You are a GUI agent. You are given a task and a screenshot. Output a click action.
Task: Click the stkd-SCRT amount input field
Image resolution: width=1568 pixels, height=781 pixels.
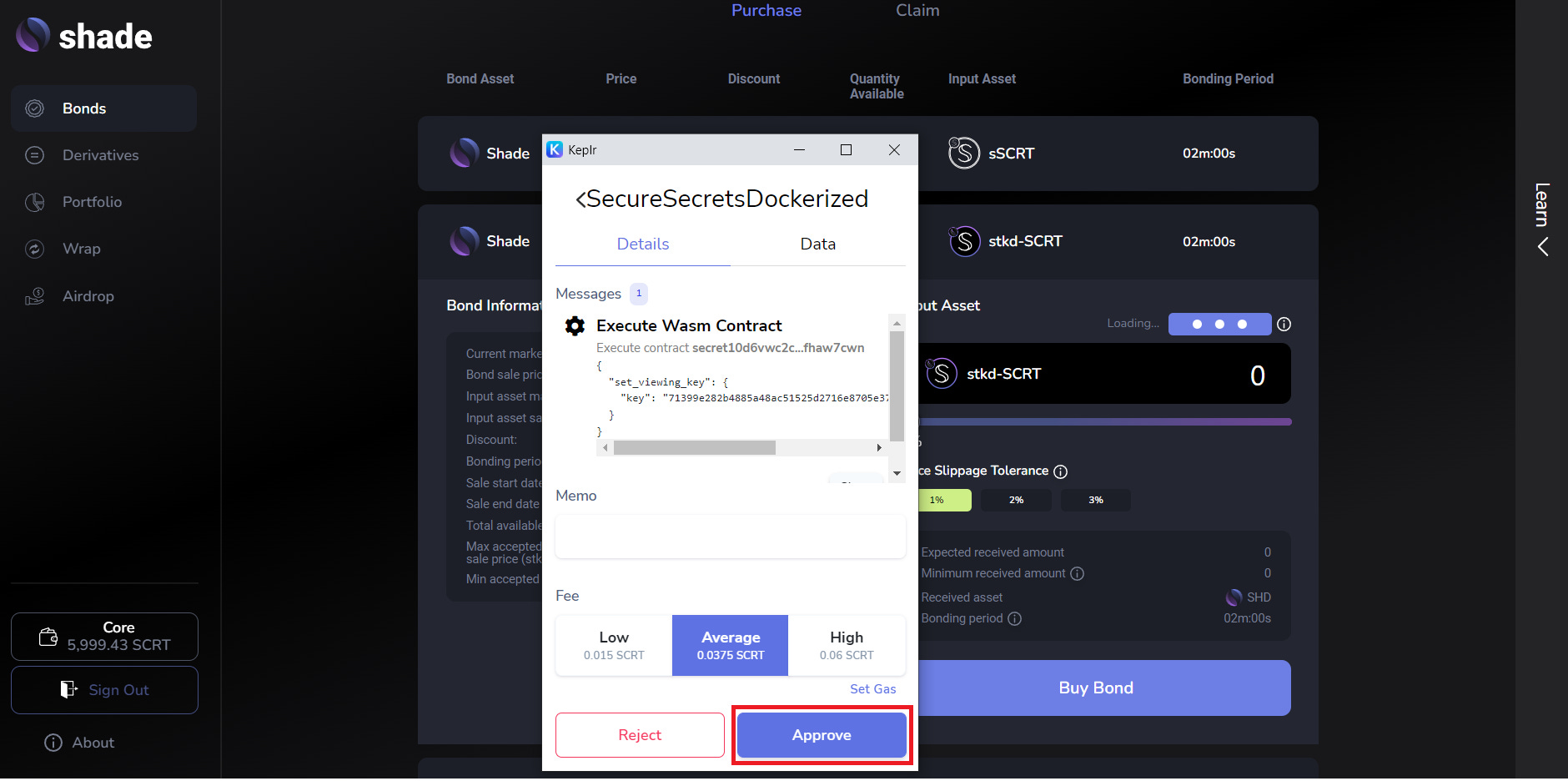tap(1103, 374)
